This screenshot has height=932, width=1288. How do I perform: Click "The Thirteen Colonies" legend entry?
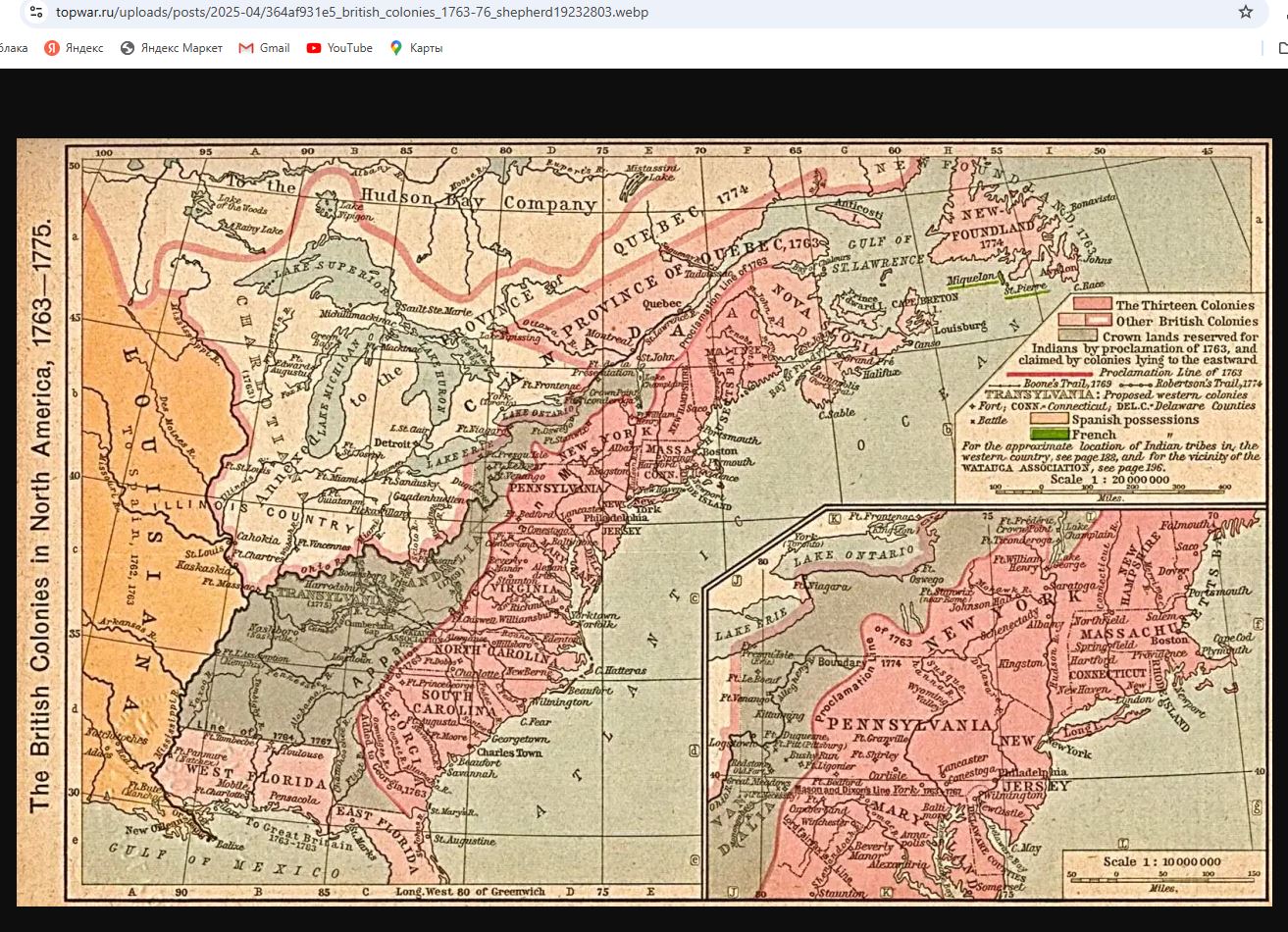coord(1184,305)
